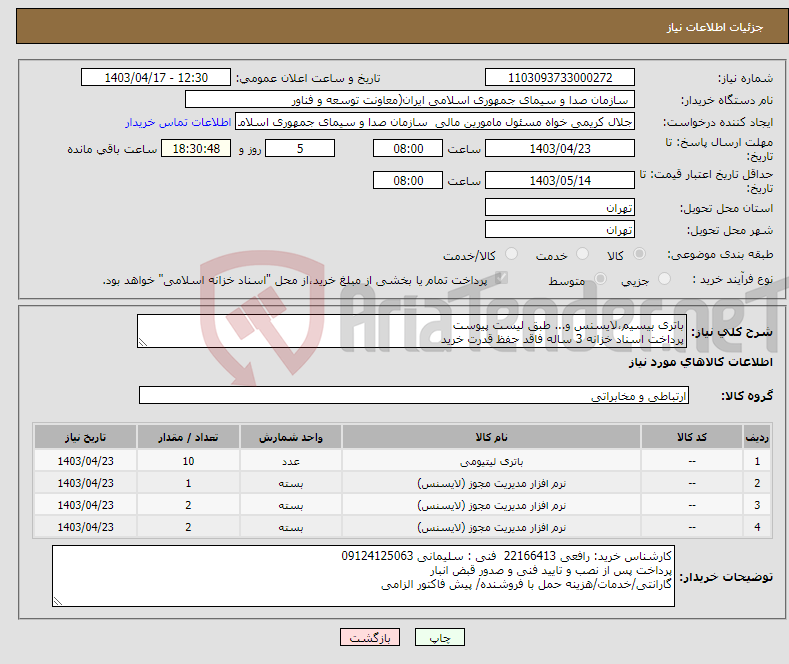Click the buyer notes text area

363,576
